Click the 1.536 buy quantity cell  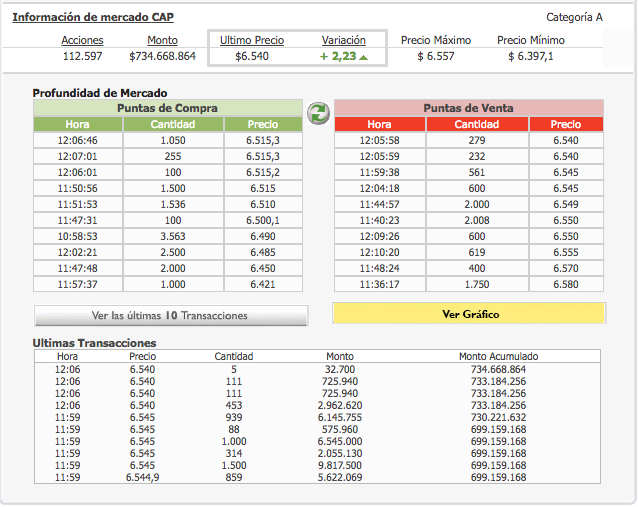coord(173,204)
